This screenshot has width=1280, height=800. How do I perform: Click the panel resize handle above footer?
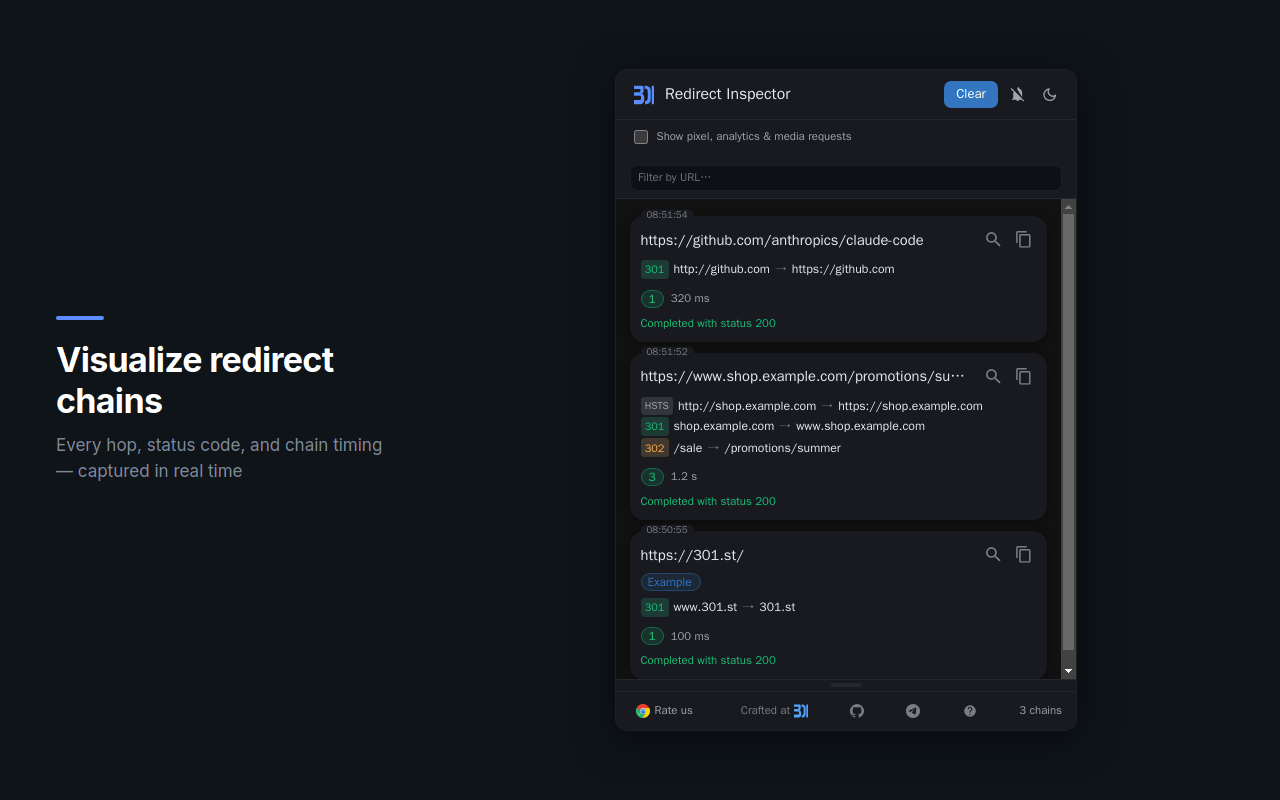(846, 685)
